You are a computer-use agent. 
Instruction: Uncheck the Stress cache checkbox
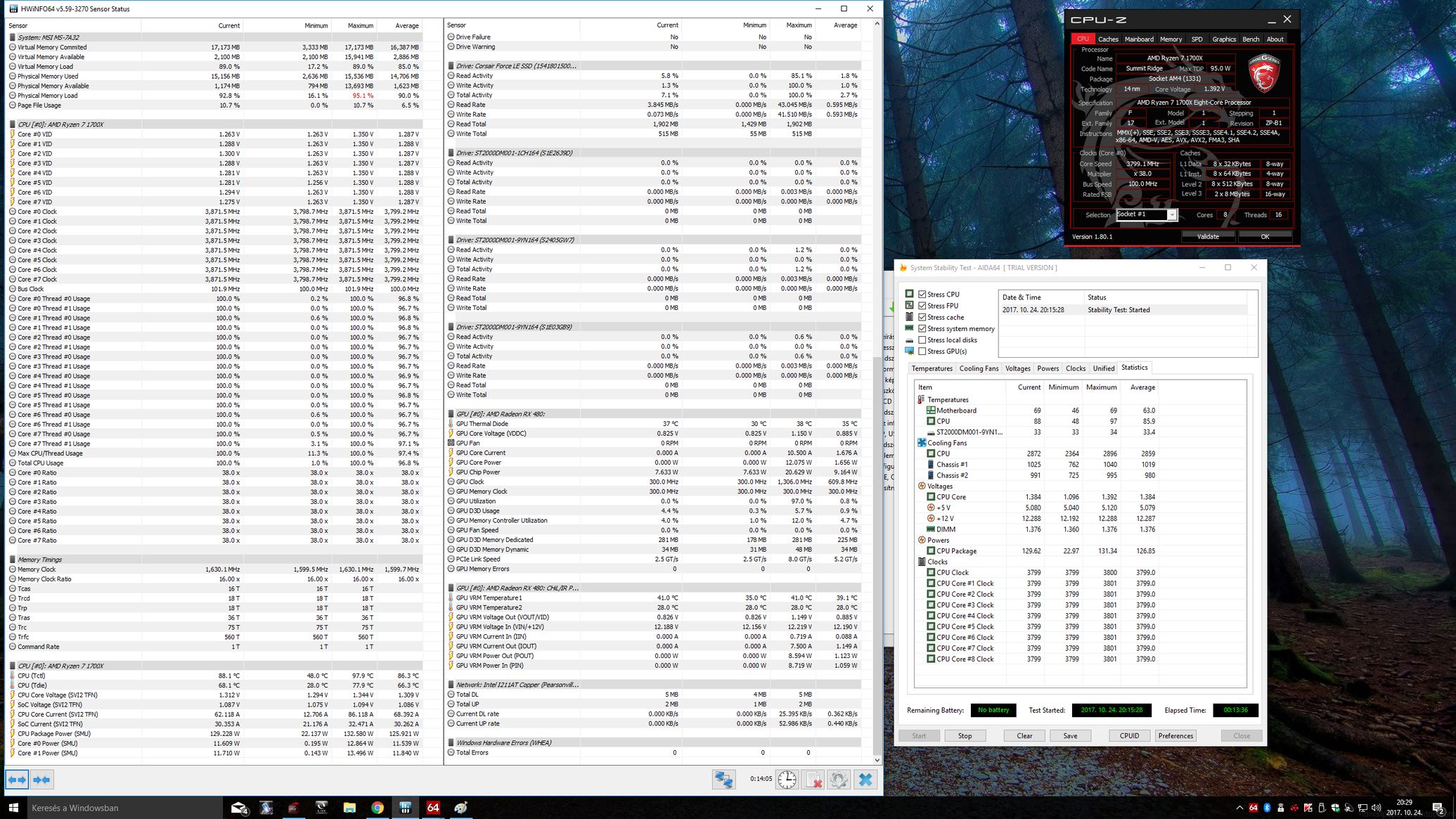tap(922, 317)
